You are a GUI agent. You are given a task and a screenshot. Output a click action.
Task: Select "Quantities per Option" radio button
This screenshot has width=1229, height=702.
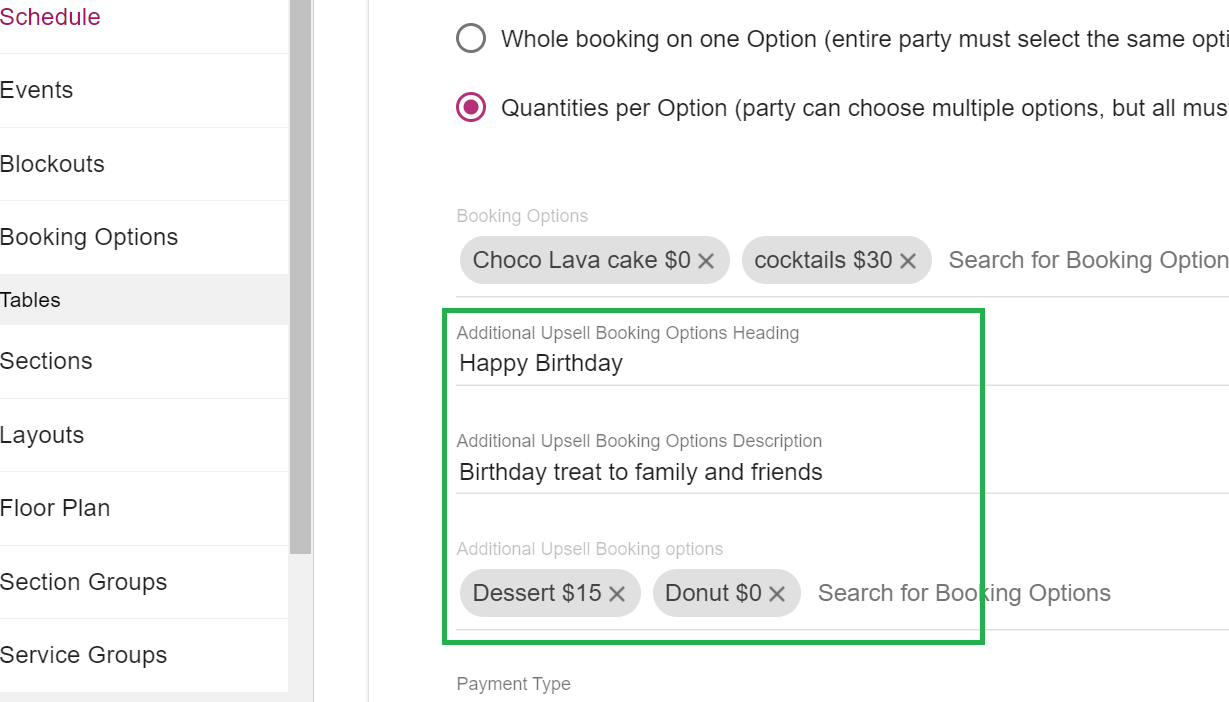point(470,107)
